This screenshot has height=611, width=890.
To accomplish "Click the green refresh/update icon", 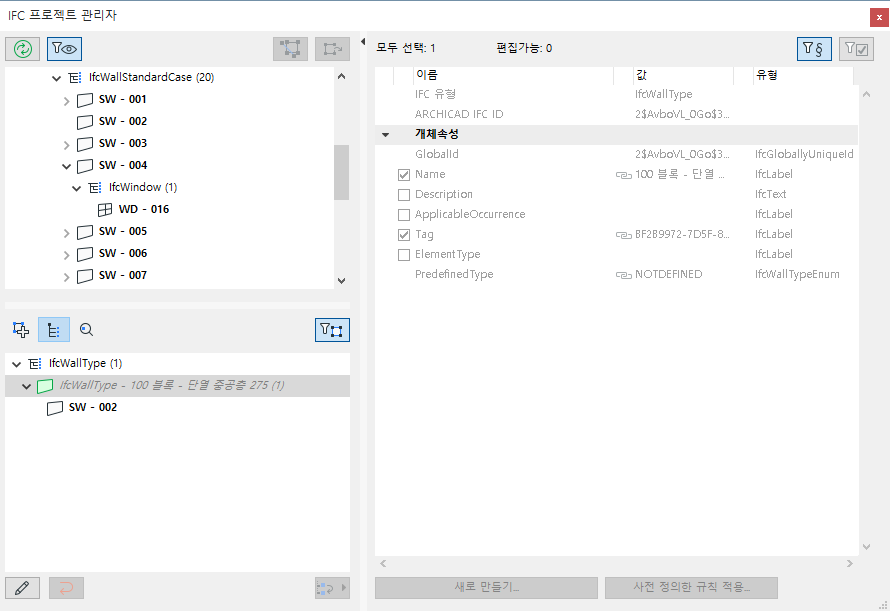I will (x=23, y=49).
